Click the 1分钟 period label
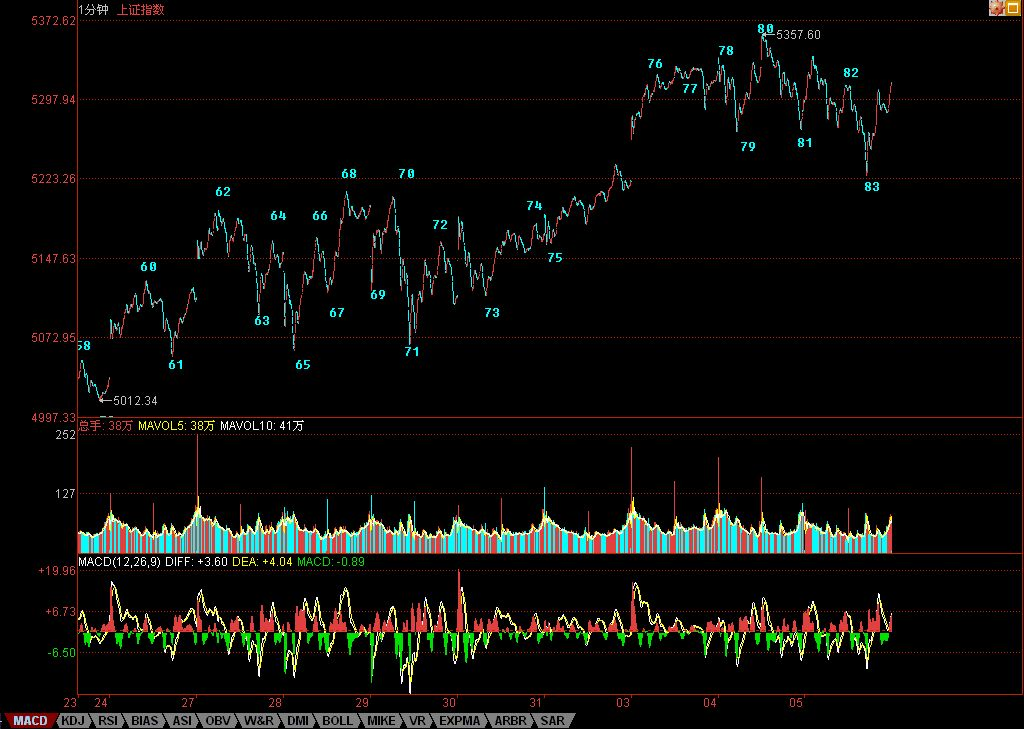 pyautogui.click(x=94, y=9)
